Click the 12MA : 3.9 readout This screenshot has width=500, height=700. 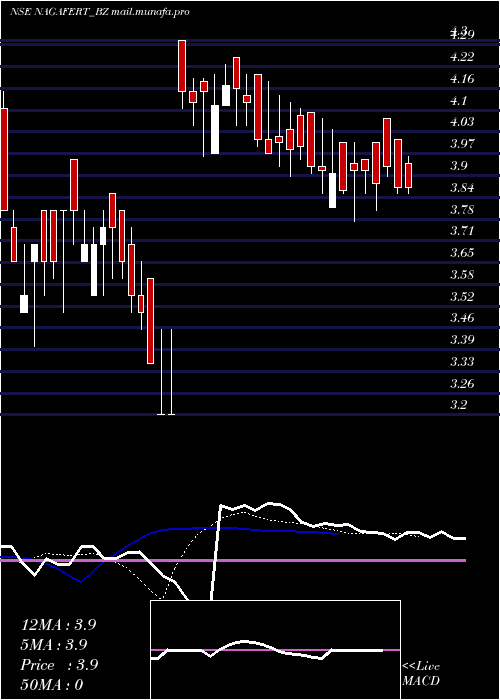[x=58, y=625]
